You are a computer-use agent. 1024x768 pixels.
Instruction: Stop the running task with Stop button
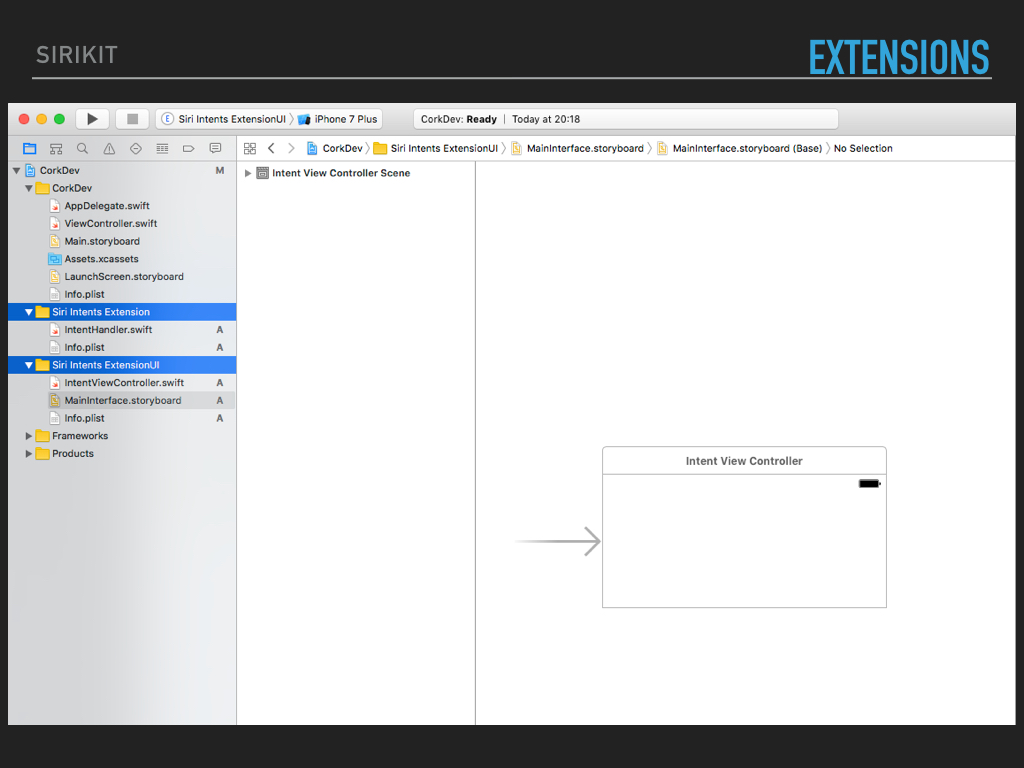click(132, 119)
